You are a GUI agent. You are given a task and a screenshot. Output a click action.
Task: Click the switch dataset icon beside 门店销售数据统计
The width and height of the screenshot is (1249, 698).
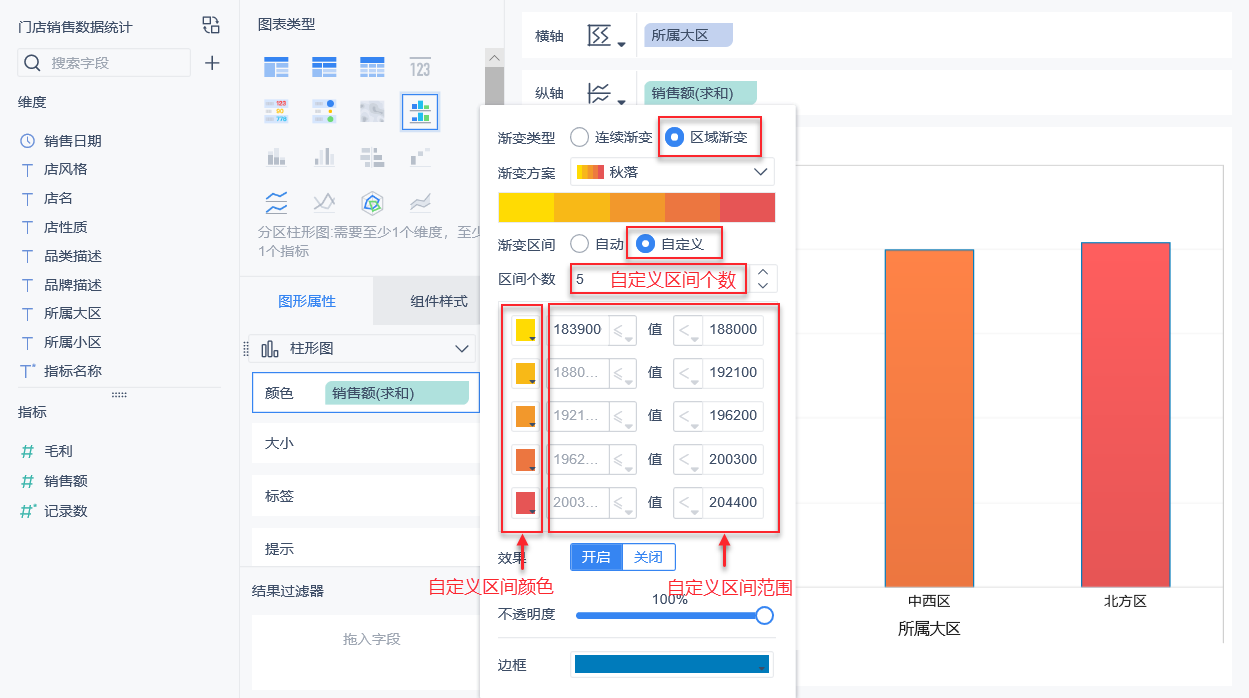[211, 25]
